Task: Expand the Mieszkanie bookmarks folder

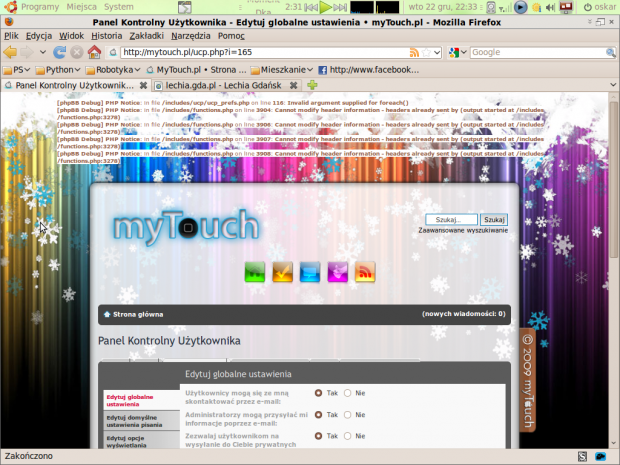Action: click(x=282, y=70)
